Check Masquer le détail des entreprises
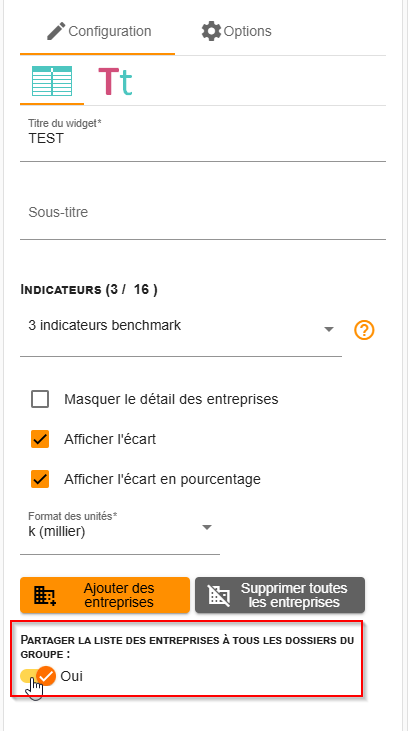 coord(40,400)
